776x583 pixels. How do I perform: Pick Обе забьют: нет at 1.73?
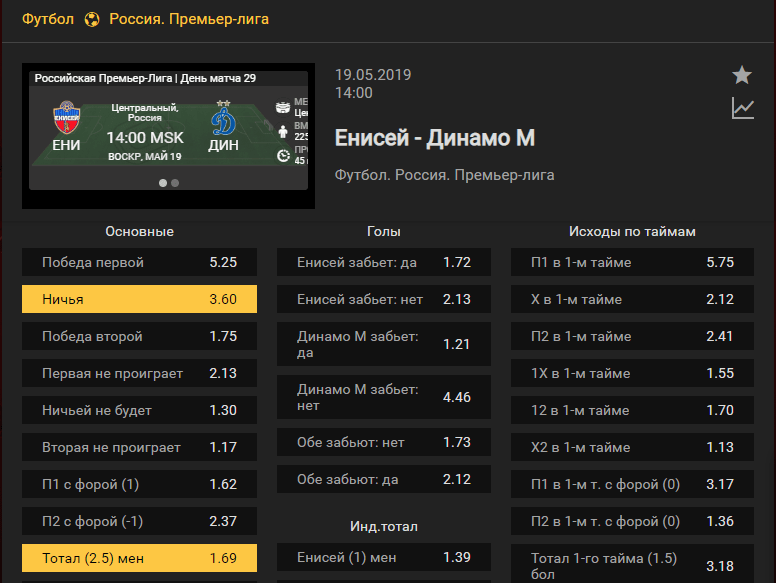[384, 442]
